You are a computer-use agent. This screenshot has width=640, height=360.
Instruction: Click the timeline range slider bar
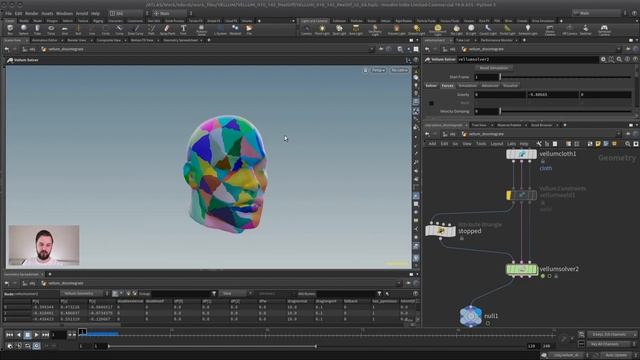point(212,346)
